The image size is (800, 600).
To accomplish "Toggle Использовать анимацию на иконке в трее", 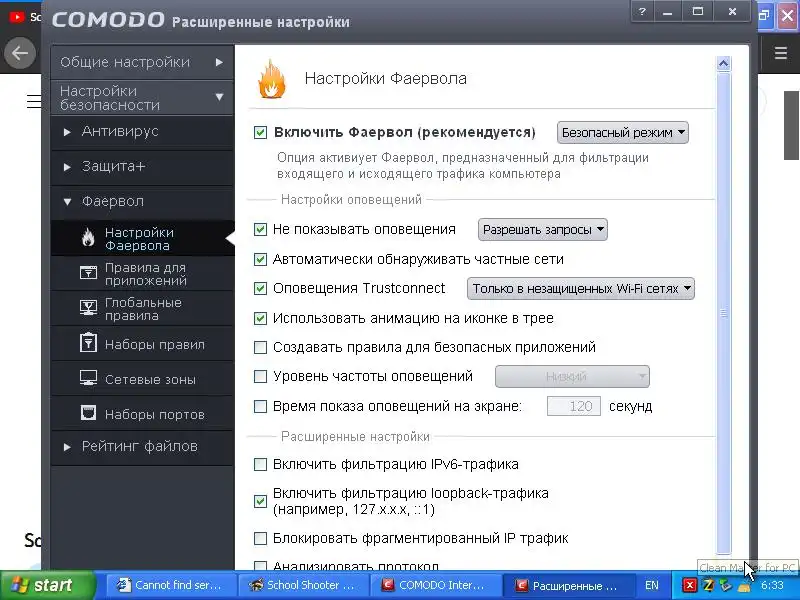I will click(x=260, y=318).
